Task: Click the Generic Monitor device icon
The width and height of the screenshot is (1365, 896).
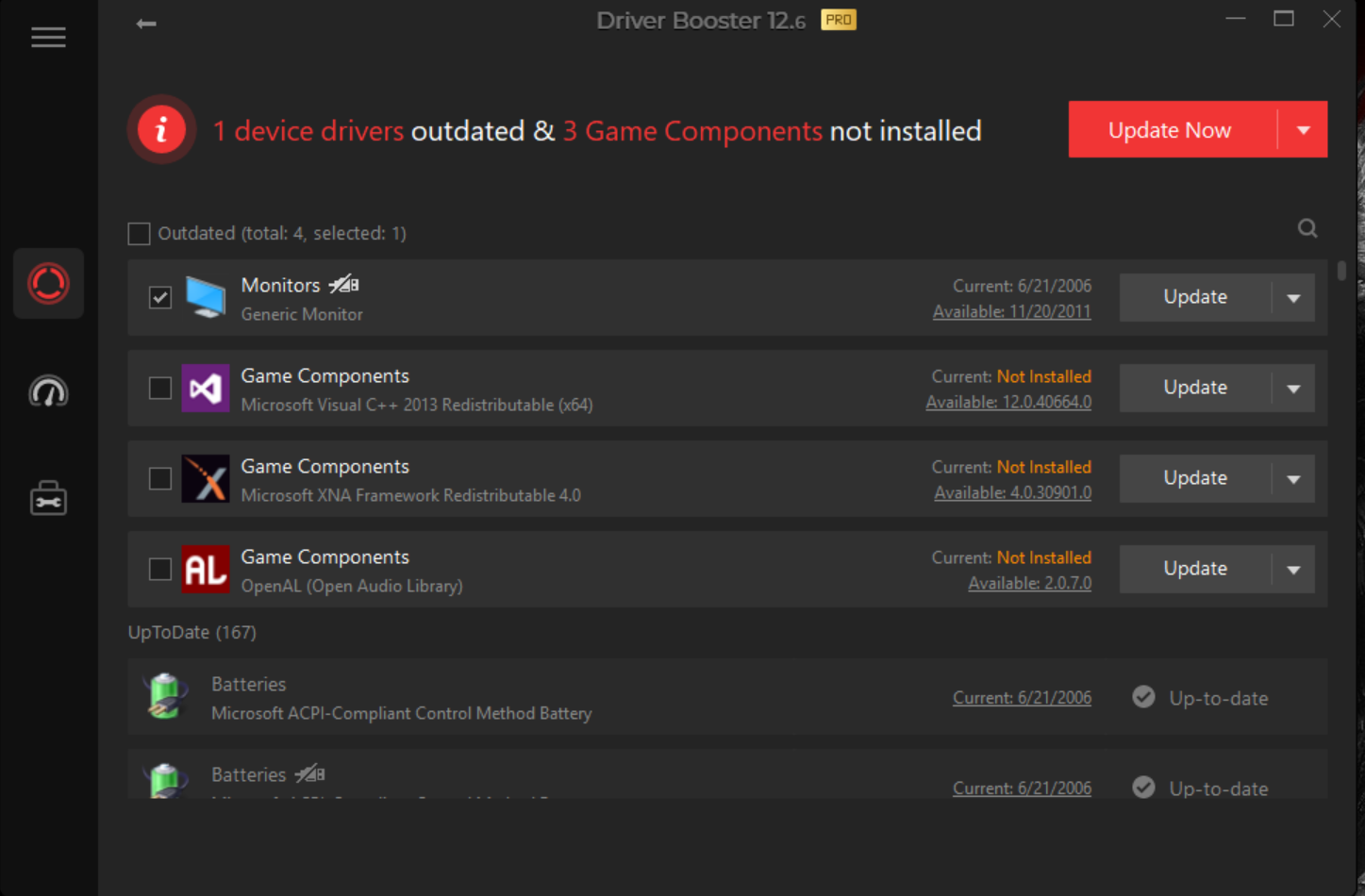Action: 206,297
